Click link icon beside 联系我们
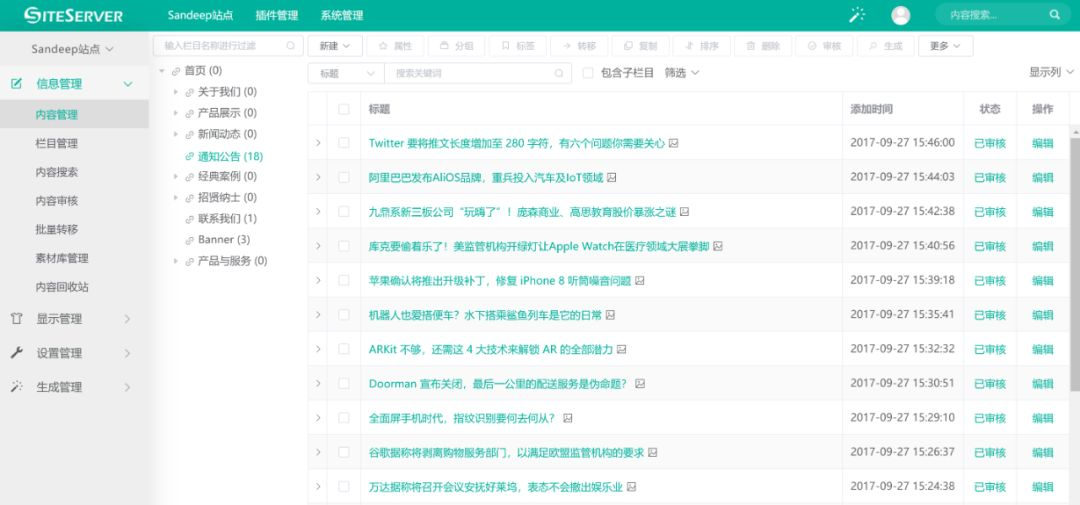 point(189,219)
